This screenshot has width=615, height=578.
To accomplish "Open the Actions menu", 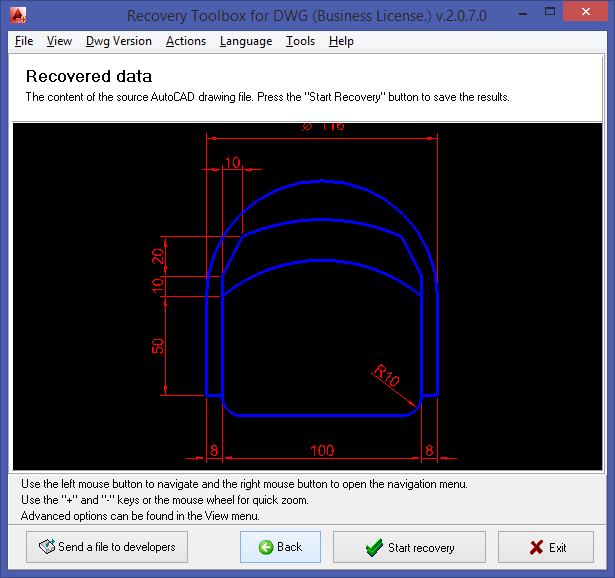I will [185, 41].
